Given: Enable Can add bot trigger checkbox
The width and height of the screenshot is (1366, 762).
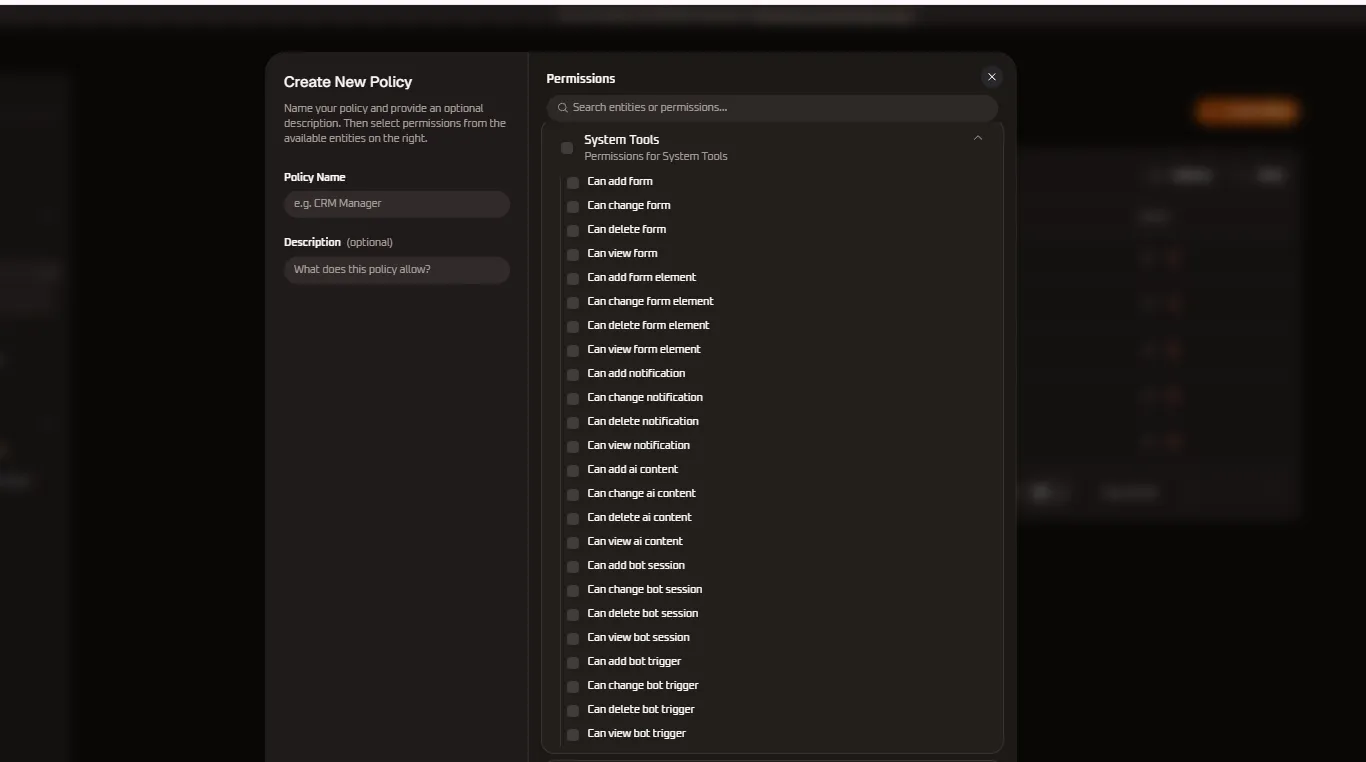Looking at the screenshot, I should [573, 663].
